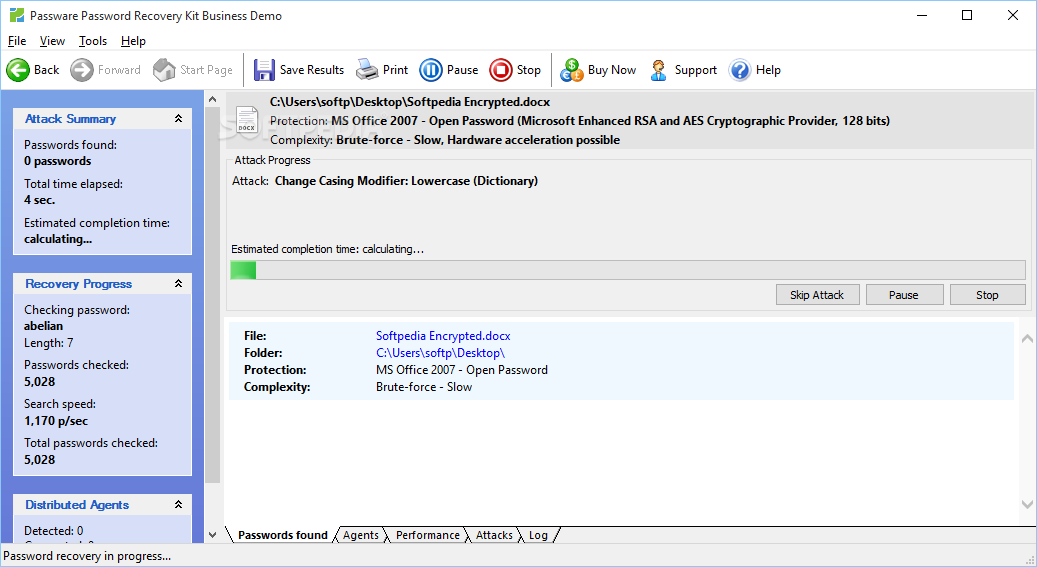Click the Save Results label

(311, 69)
